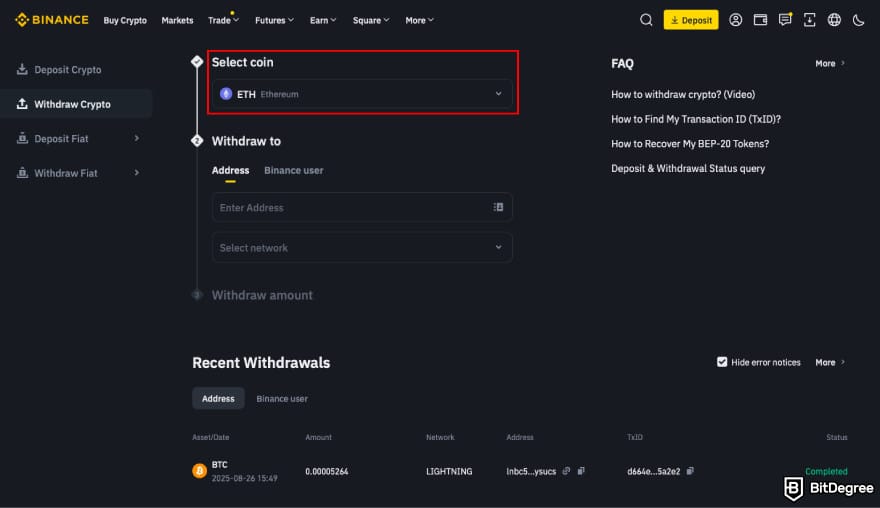The width and height of the screenshot is (880, 508).
Task: Select the Address tab under Withdraw to
Action: (x=230, y=171)
